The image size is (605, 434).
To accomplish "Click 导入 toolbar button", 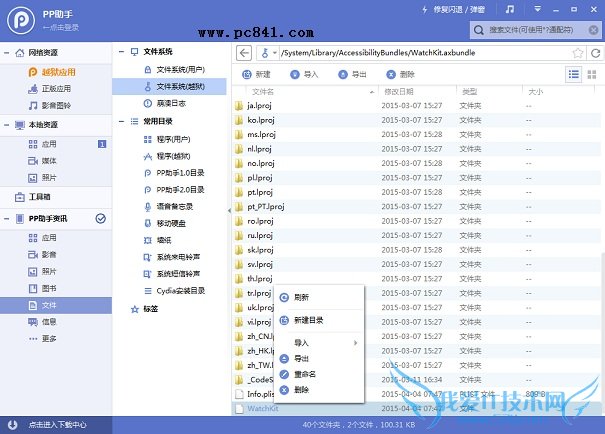I will pyautogui.click(x=304, y=74).
